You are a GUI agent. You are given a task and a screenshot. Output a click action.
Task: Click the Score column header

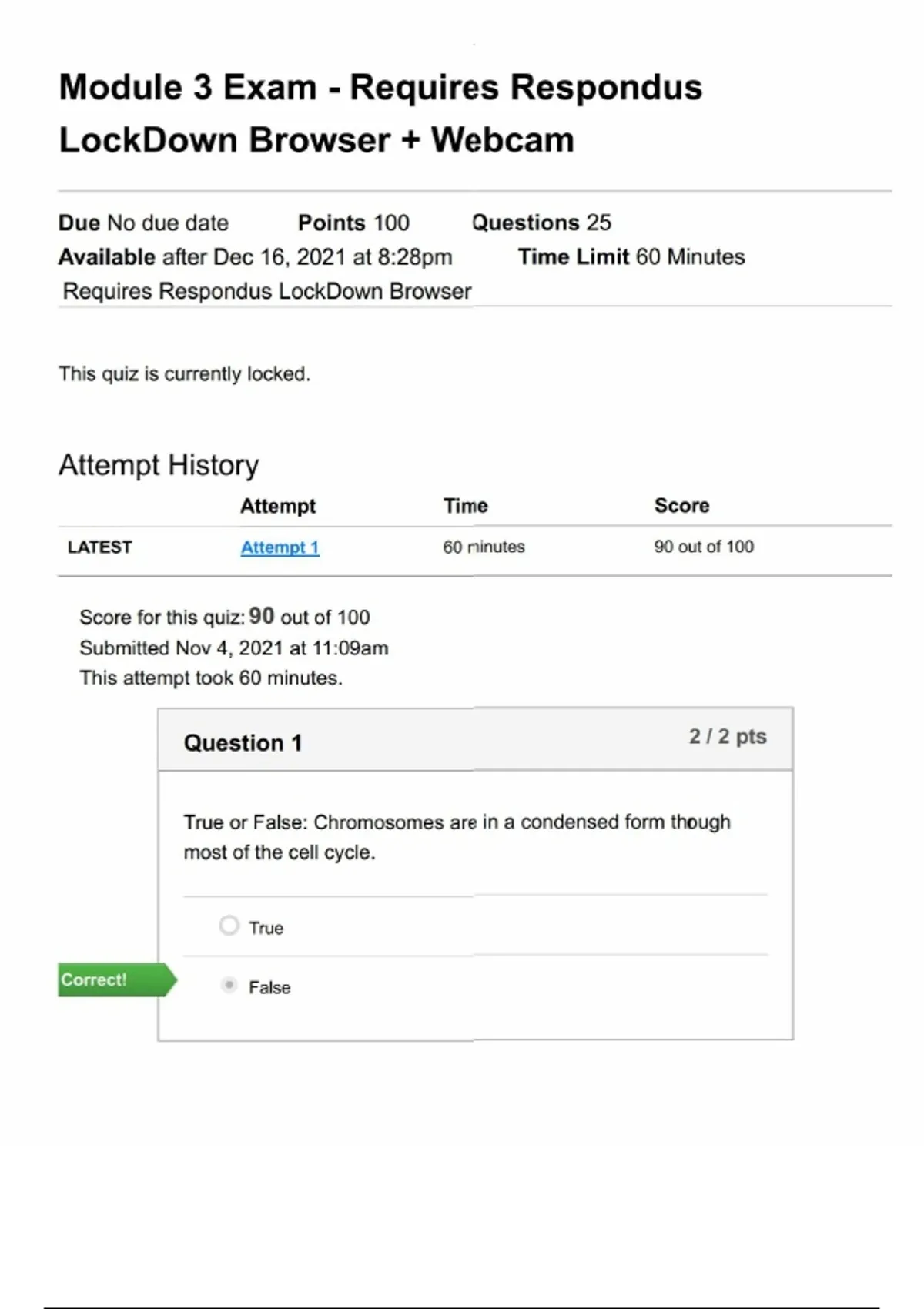pos(681,506)
